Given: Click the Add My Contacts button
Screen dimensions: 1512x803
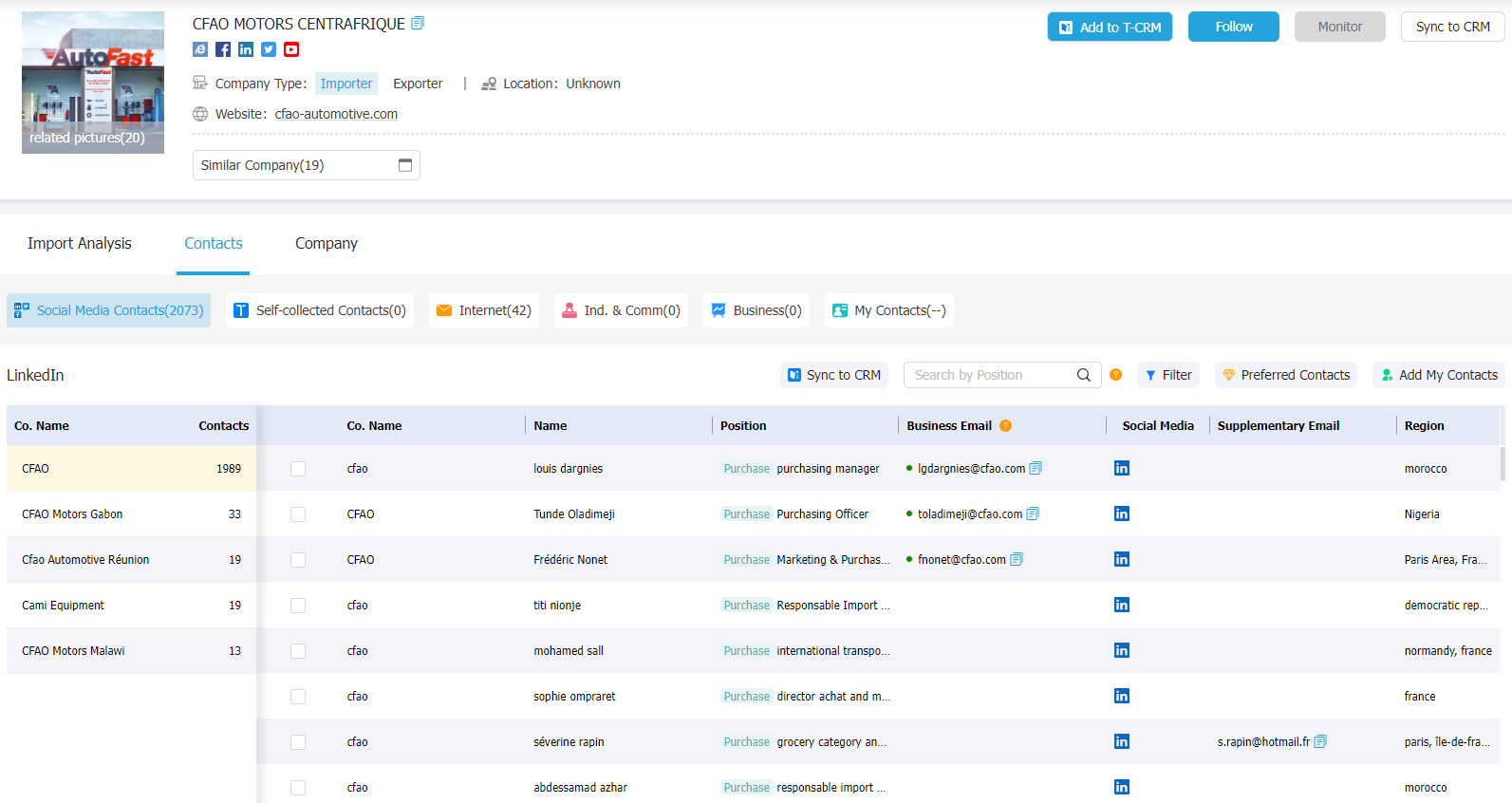Looking at the screenshot, I should click(1439, 375).
